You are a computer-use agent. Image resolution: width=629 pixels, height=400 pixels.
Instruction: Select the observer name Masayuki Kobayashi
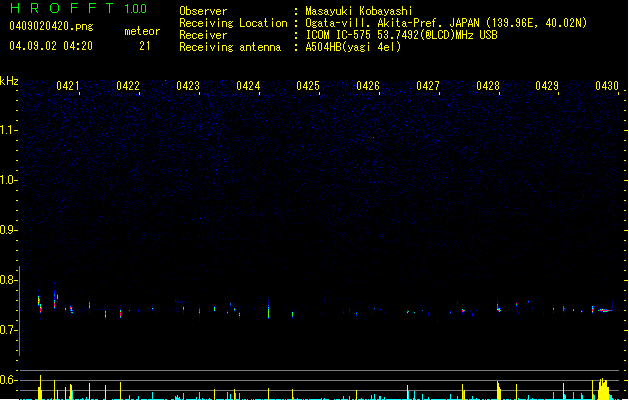(x=359, y=11)
